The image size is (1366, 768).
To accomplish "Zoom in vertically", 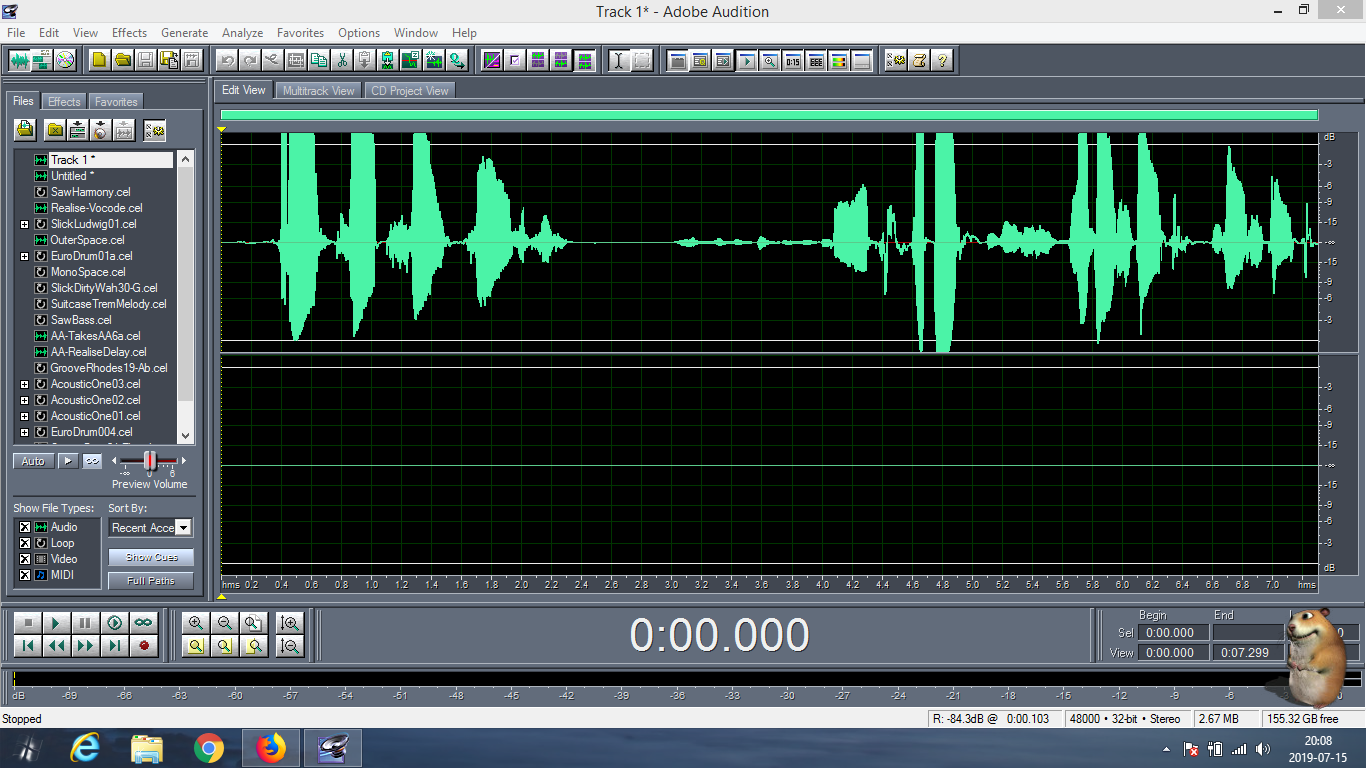I will click(x=290, y=623).
